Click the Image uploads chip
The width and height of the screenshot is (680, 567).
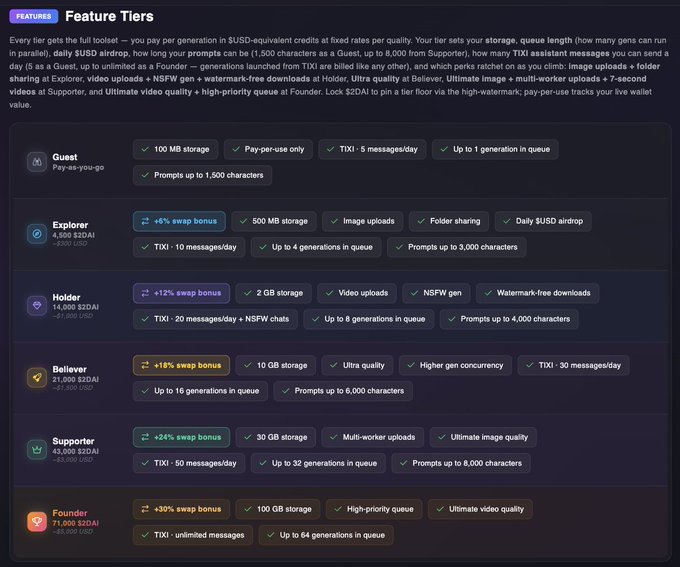[363, 221]
